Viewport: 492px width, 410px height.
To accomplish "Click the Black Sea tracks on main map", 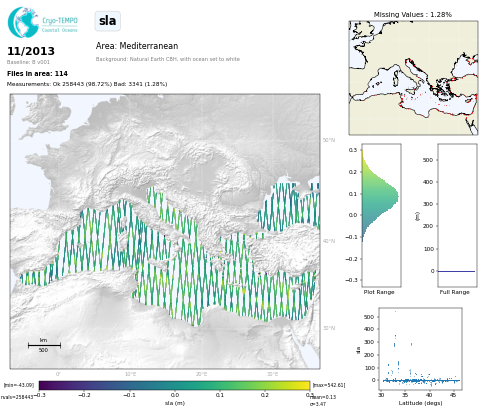I will tap(288, 207).
